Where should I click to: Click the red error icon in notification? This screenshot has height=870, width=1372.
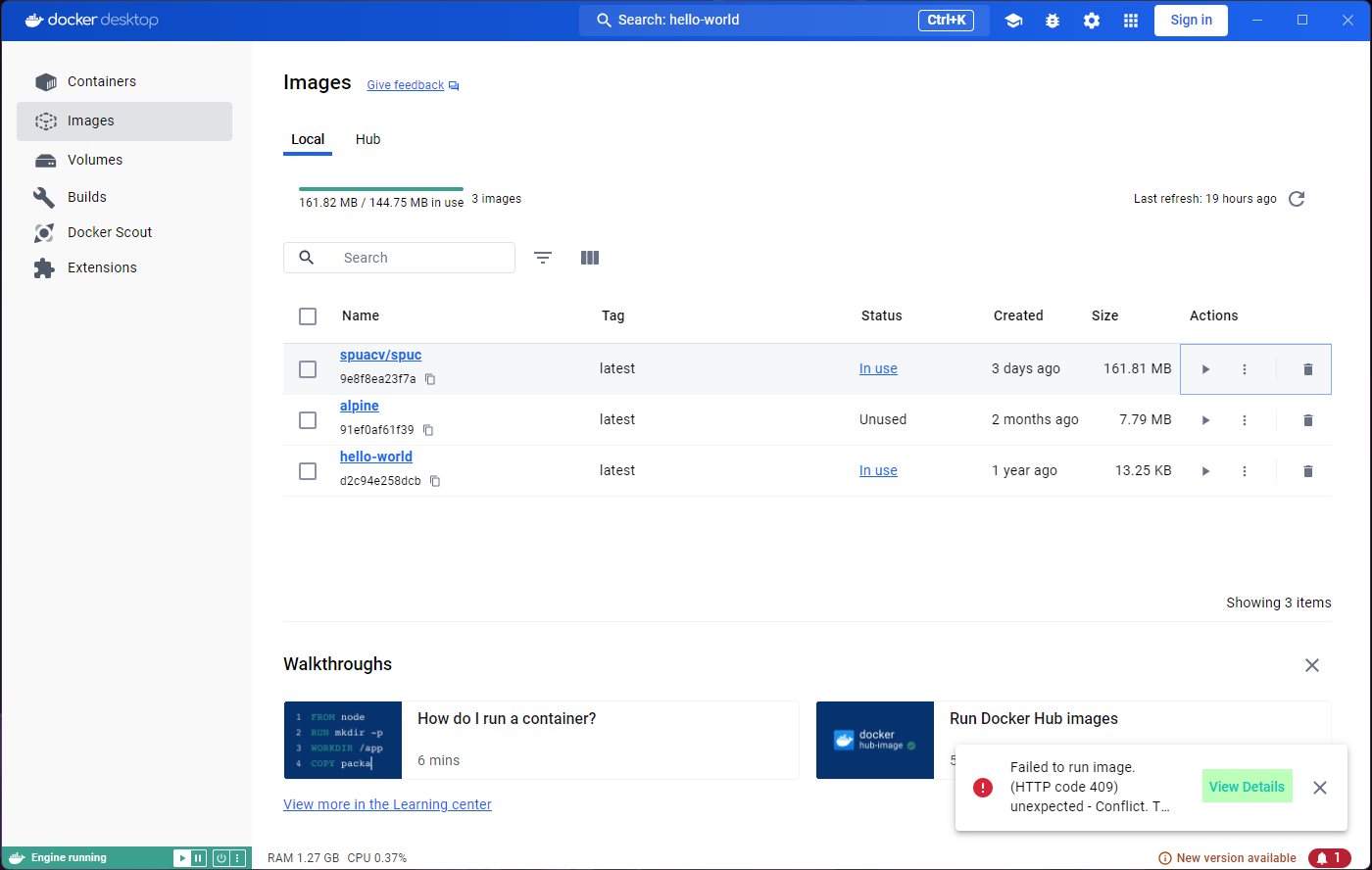(x=983, y=788)
